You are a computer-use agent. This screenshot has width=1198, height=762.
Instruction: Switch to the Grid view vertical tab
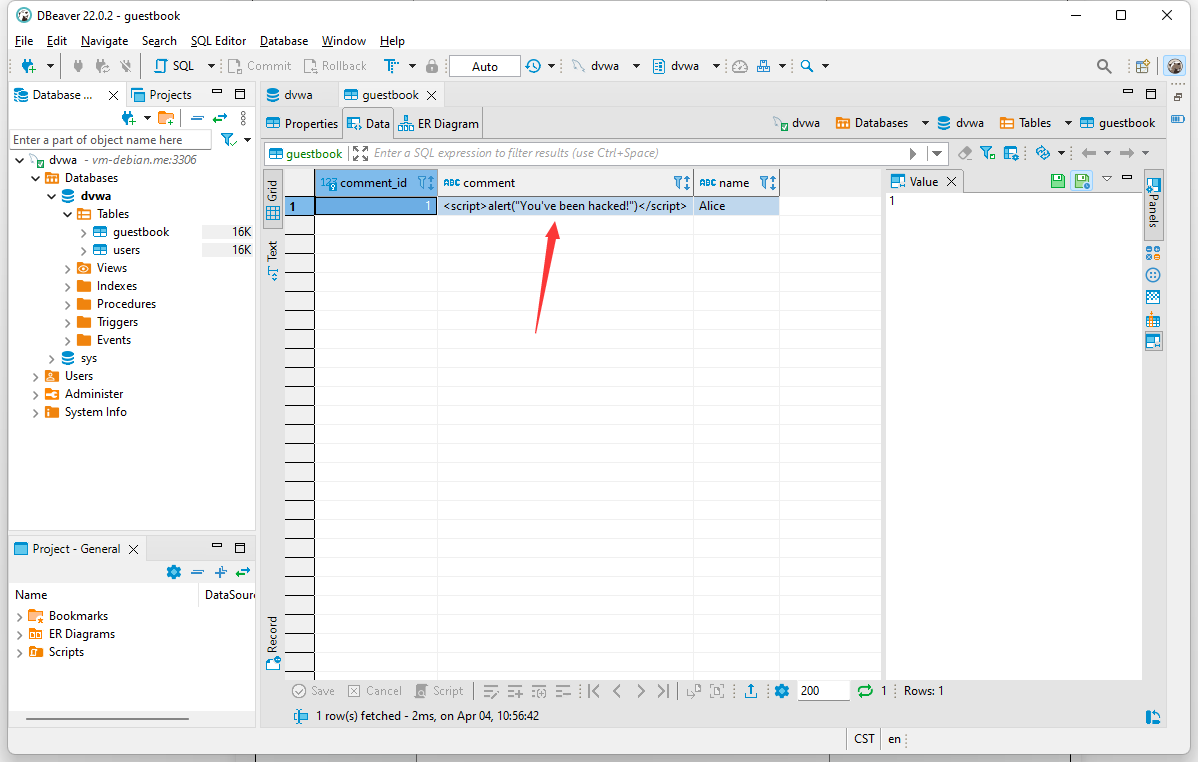click(x=273, y=199)
